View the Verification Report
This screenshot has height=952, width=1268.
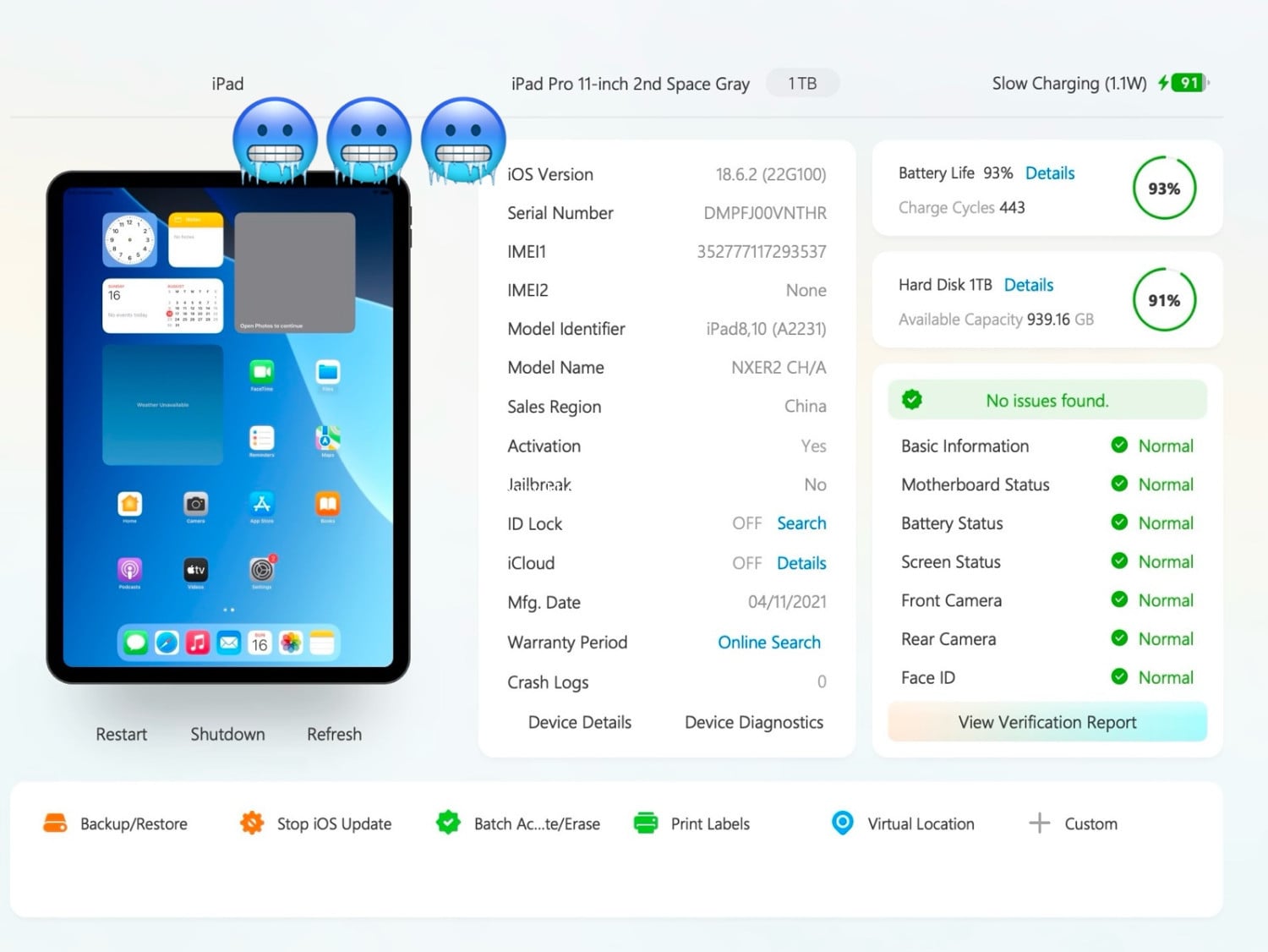click(1047, 722)
